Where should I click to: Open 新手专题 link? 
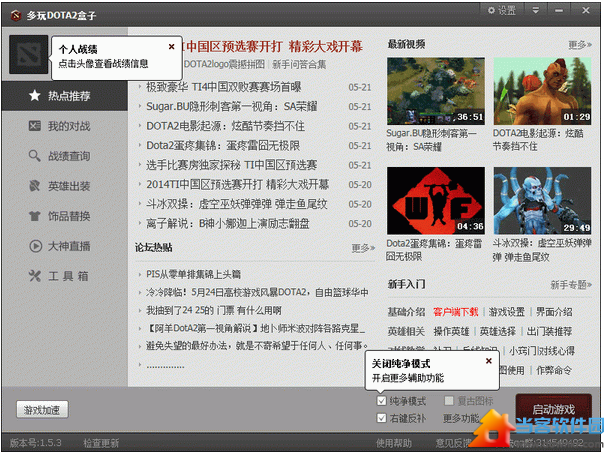tap(571, 285)
